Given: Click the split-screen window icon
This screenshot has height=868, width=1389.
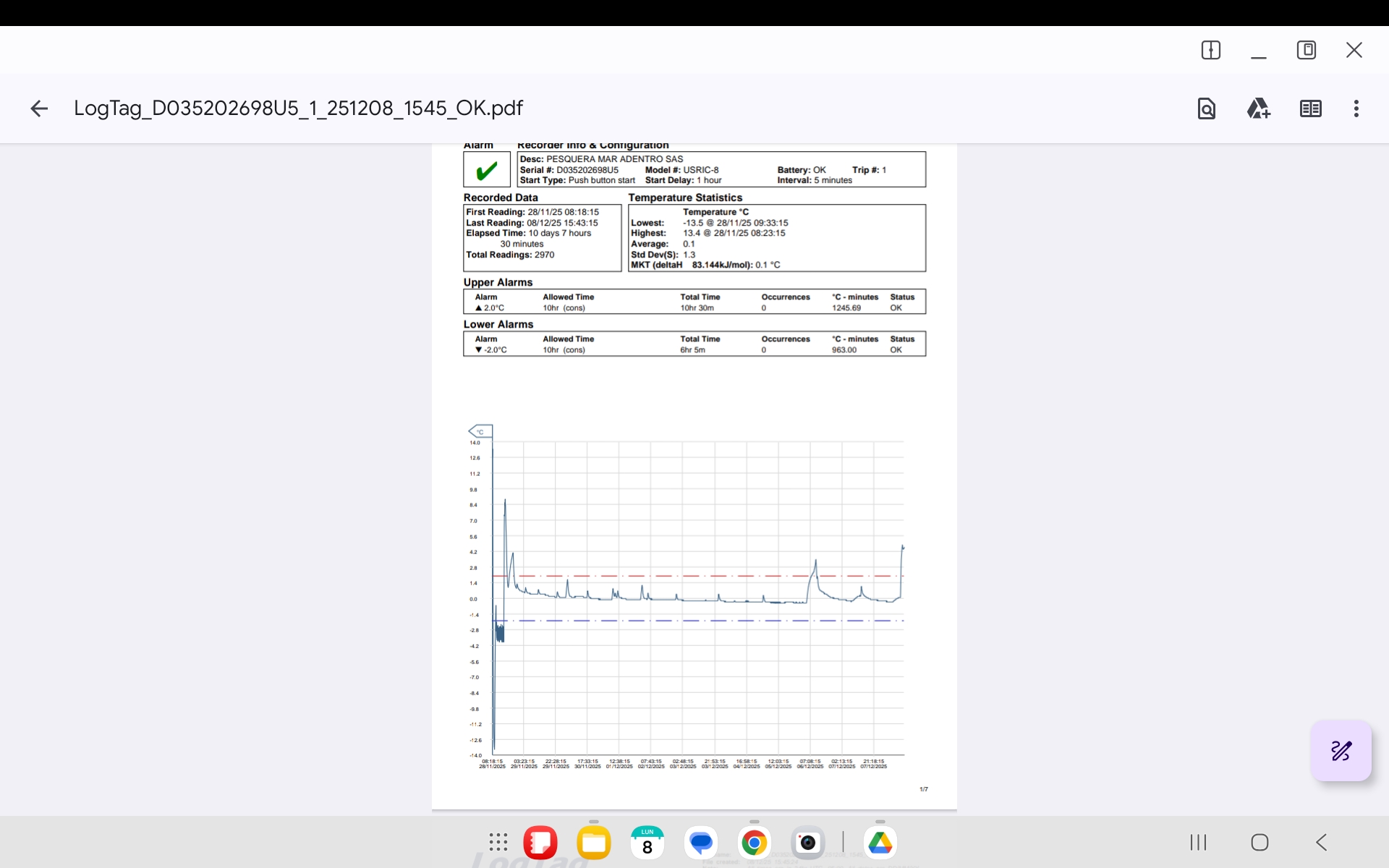Looking at the screenshot, I should coord(1210,50).
